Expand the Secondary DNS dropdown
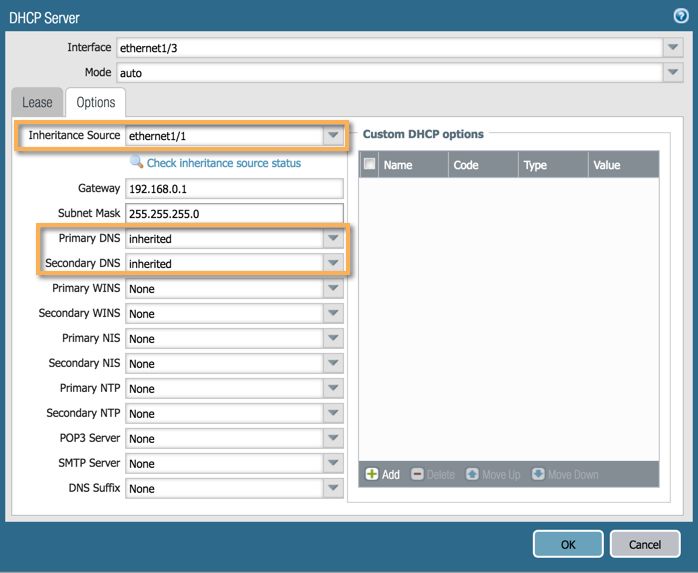 coord(332,263)
